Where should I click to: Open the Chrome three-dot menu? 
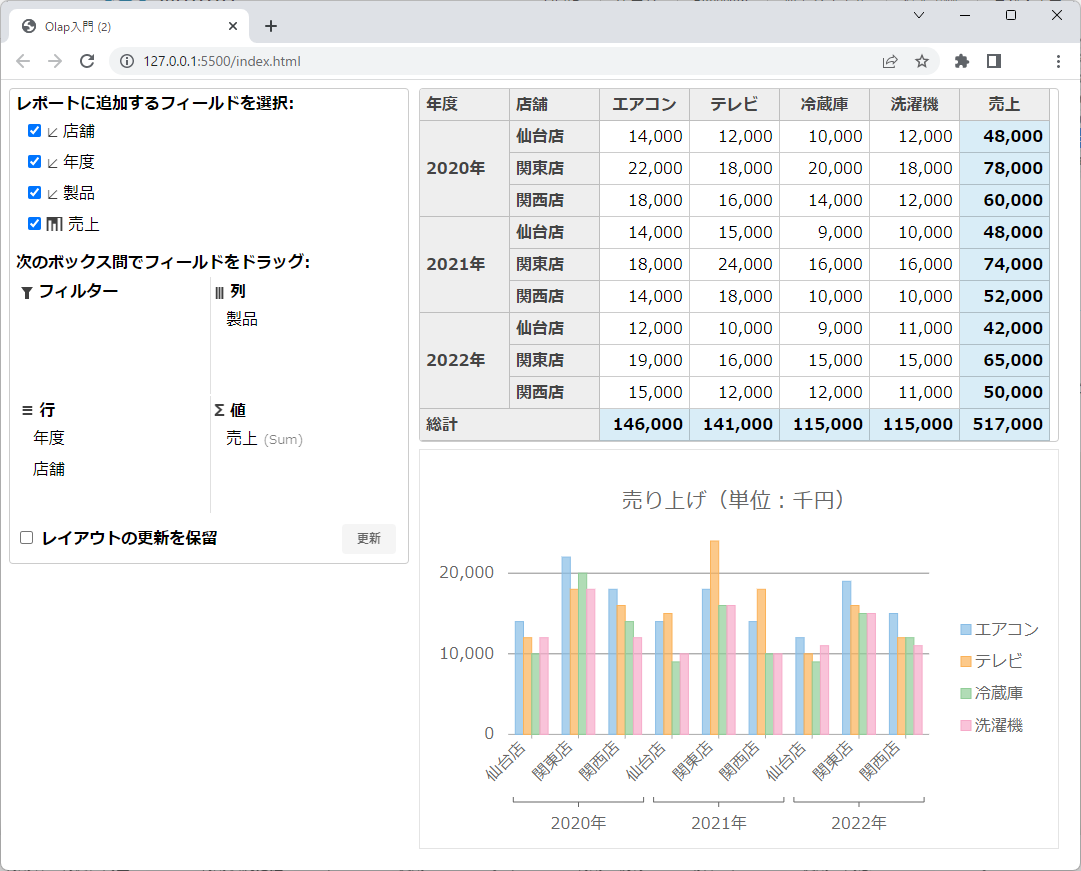pyautogui.click(x=1058, y=61)
